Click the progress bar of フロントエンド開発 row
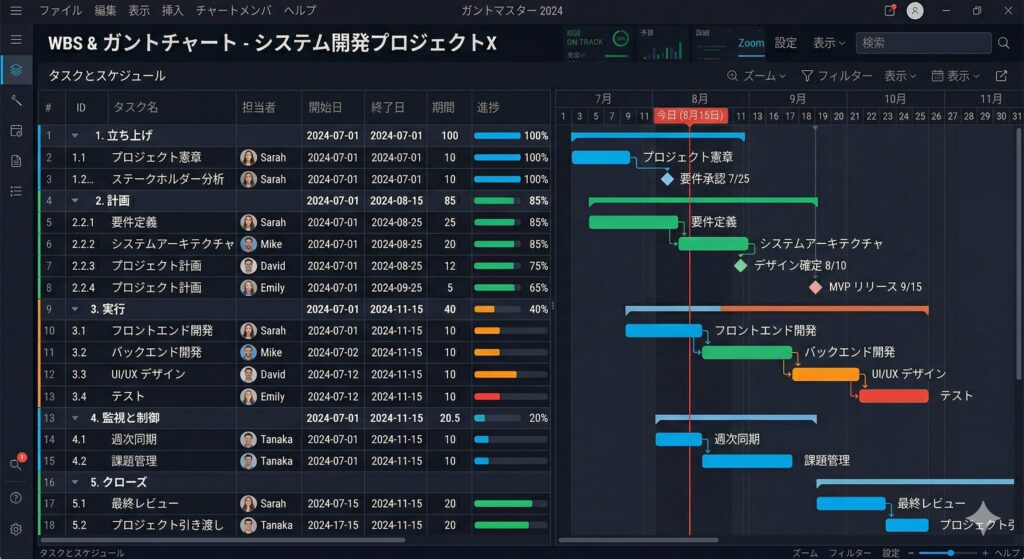Image resolution: width=1024 pixels, height=559 pixels. pyautogui.click(x=511, y=331)
